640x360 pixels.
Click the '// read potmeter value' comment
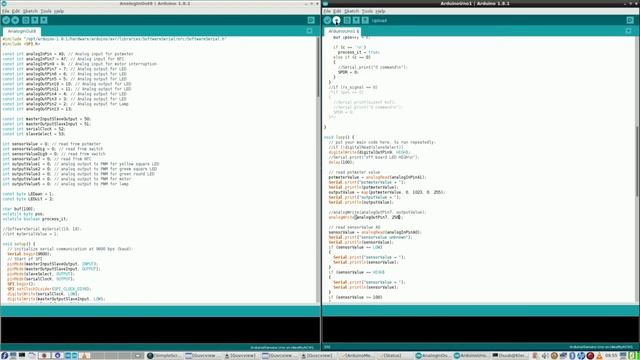pos(354,172)
